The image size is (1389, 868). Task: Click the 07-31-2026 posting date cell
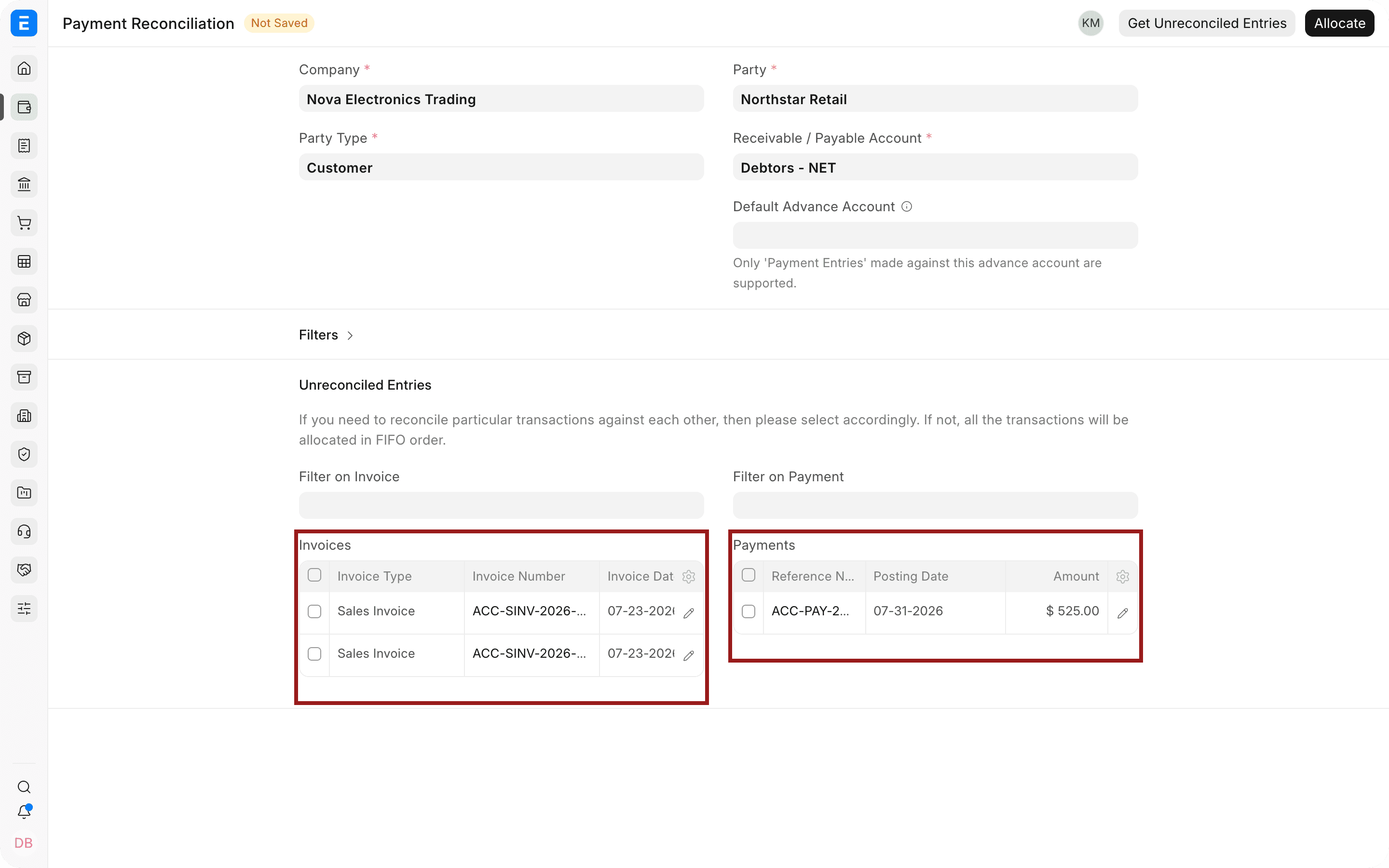[x=935, y=611]
